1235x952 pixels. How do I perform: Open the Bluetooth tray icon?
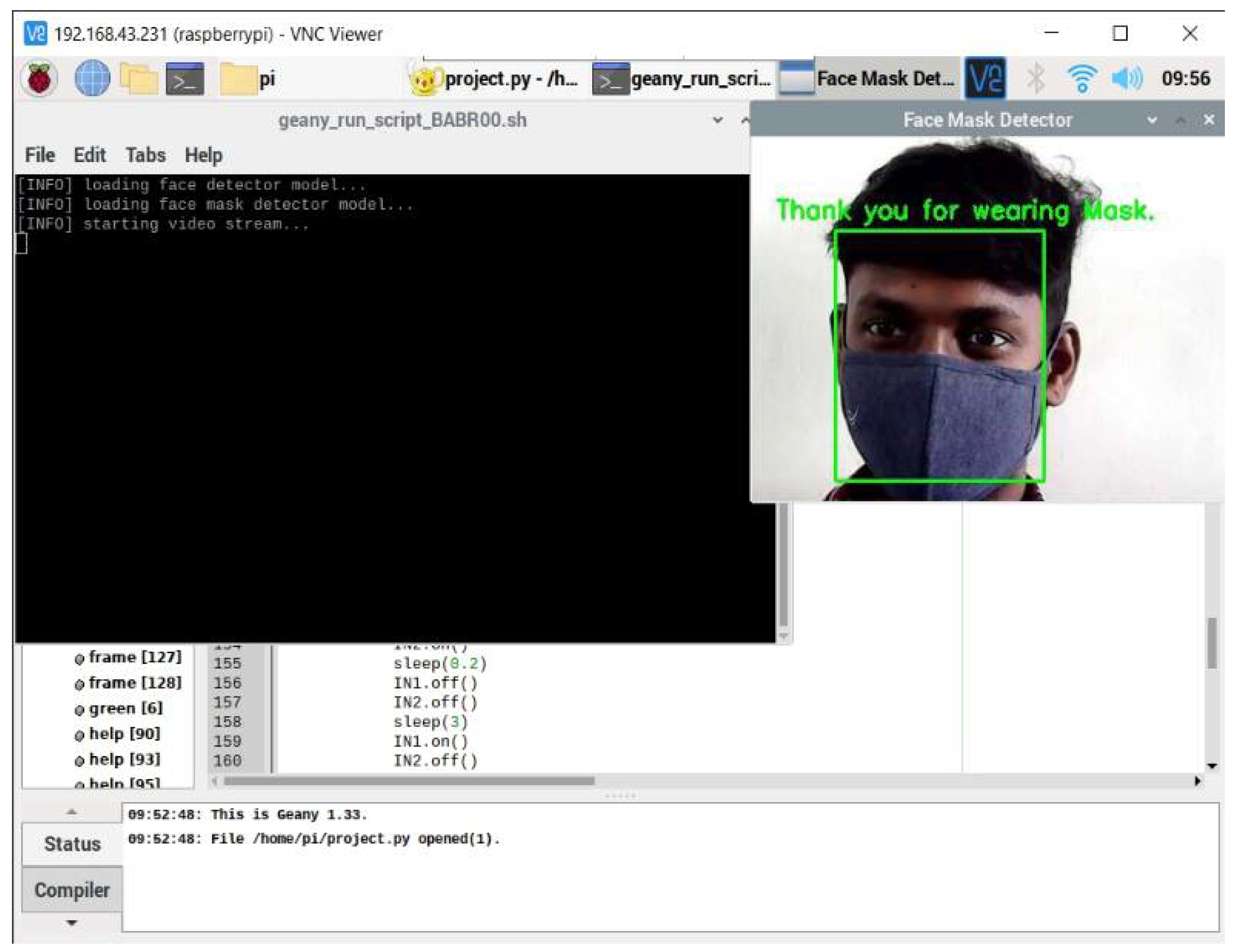[1035, 79]
